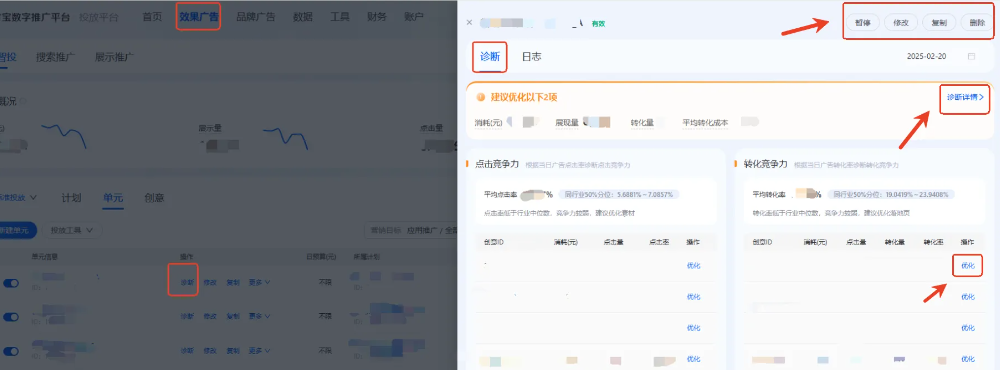Select the 诊断 tab in the side panel
The height and width of the screenshot is (370, 1000).
(490, 57)
